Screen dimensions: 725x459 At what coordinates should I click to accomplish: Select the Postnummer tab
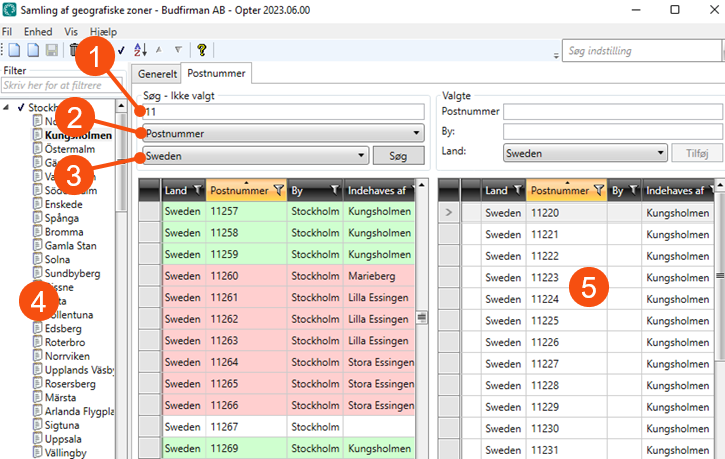(216, 73)
